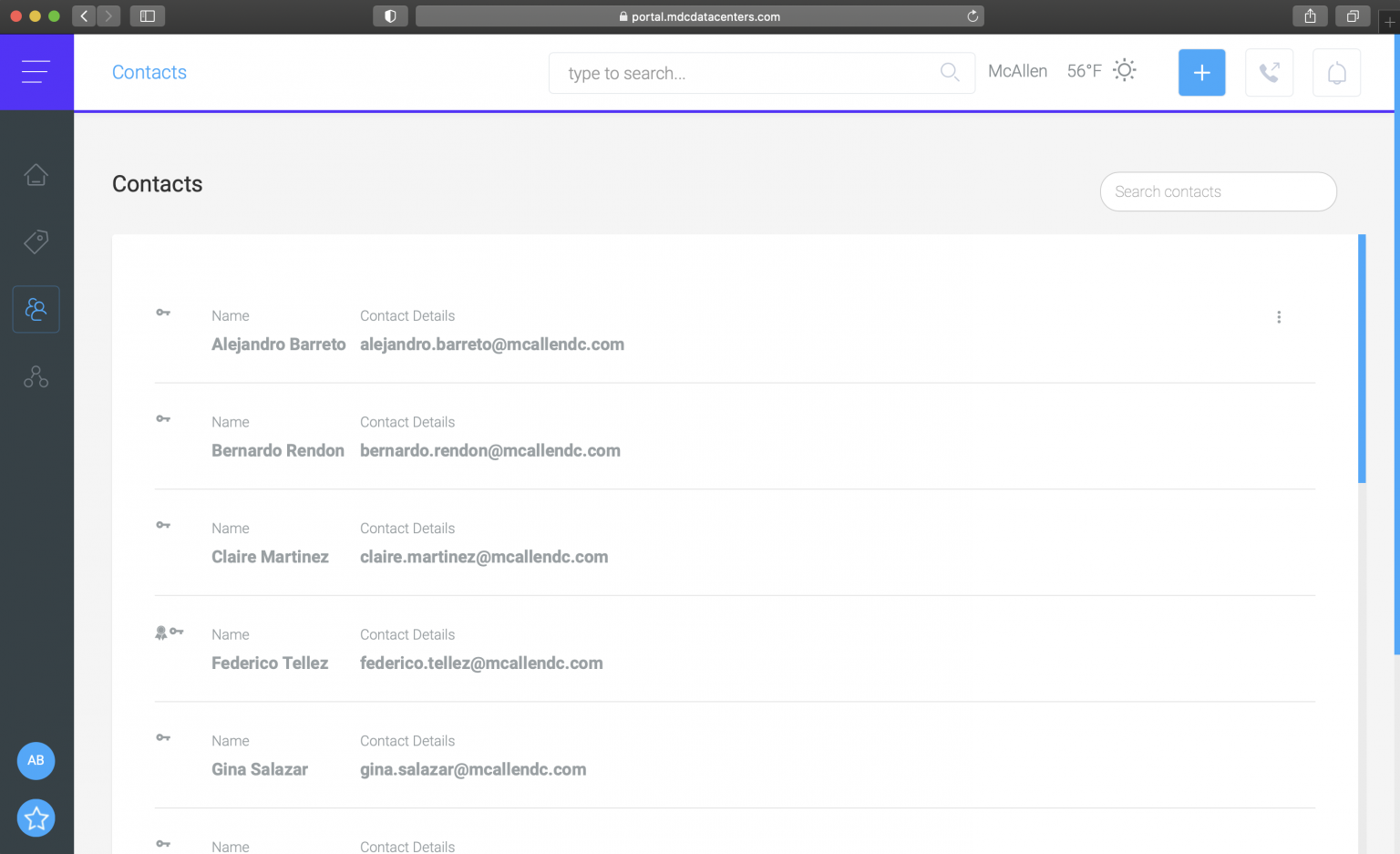Screen dimensions: 1400x854
Task: Click the Contacts people icon in sidebar
Action: coord(36,309)
